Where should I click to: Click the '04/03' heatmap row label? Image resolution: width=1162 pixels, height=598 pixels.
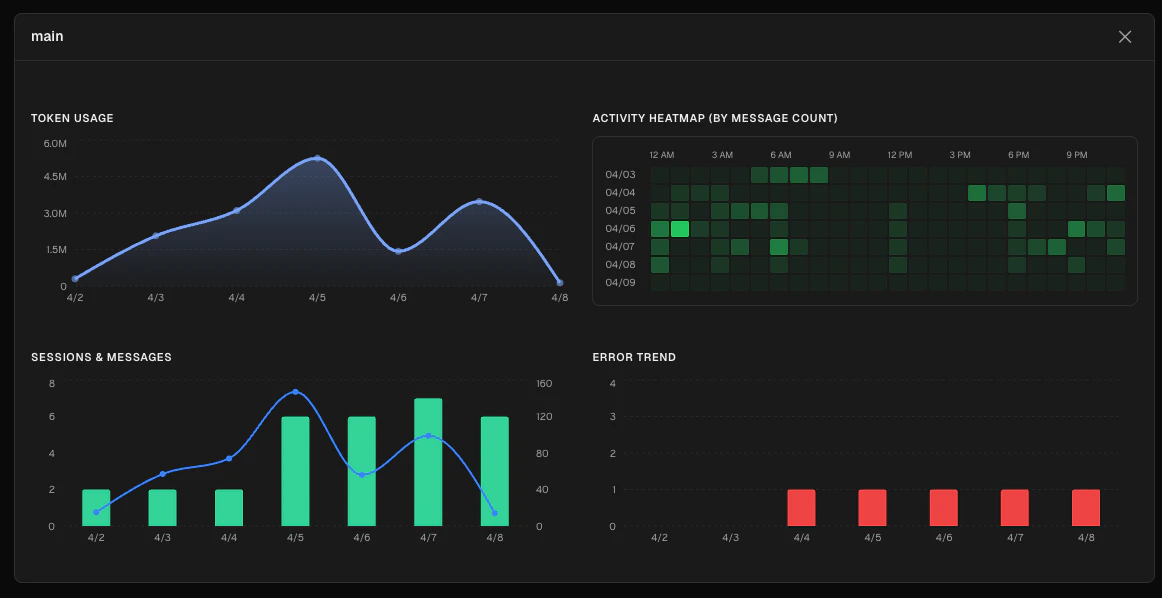(620, 175)
